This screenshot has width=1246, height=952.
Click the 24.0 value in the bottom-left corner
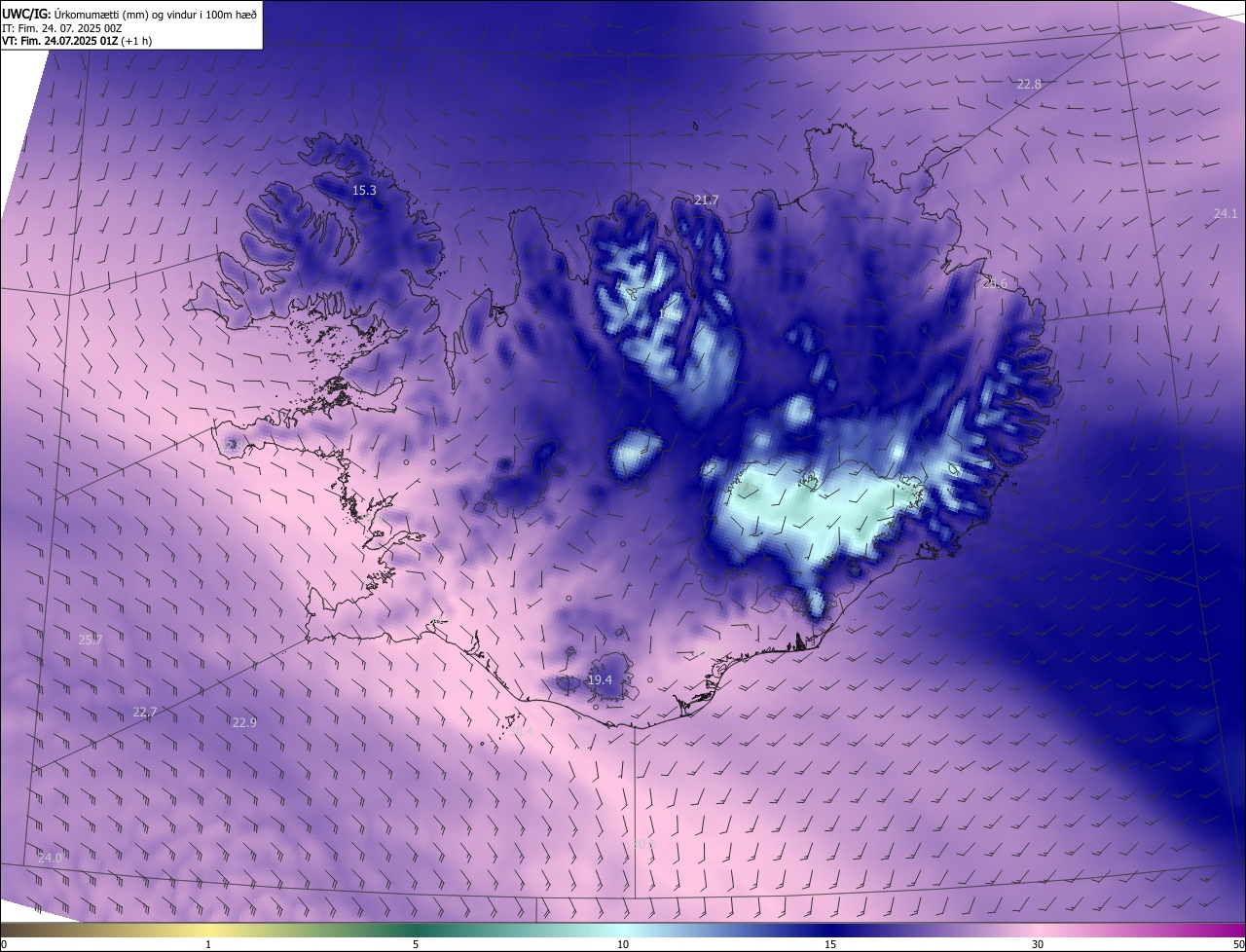point(50,858)
